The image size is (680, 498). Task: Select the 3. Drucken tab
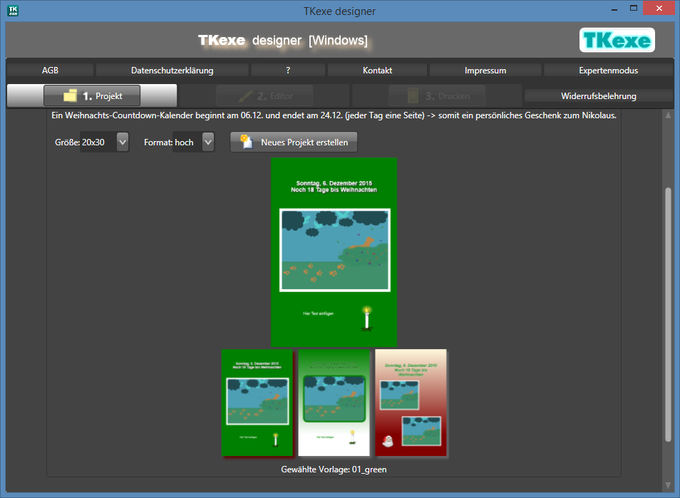(x=437, y=96)
